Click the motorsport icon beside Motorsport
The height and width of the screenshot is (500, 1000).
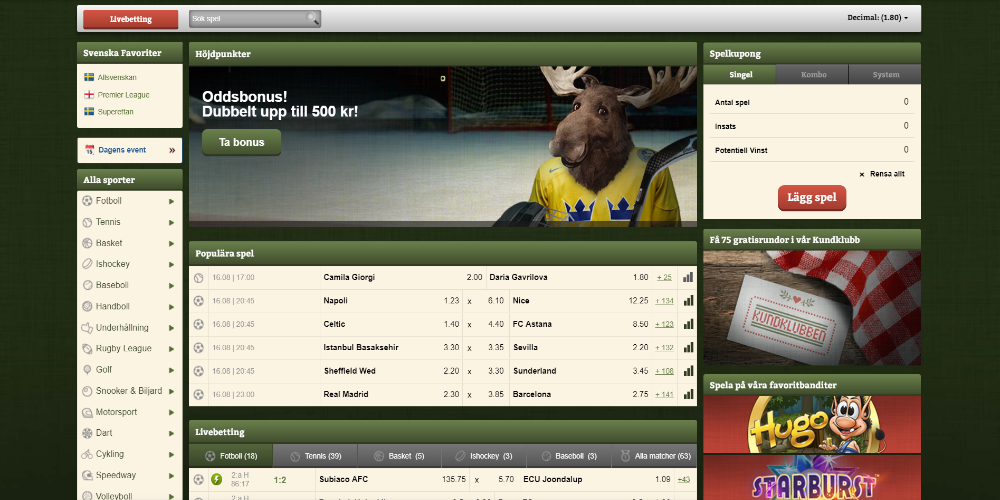coord(87,412)
